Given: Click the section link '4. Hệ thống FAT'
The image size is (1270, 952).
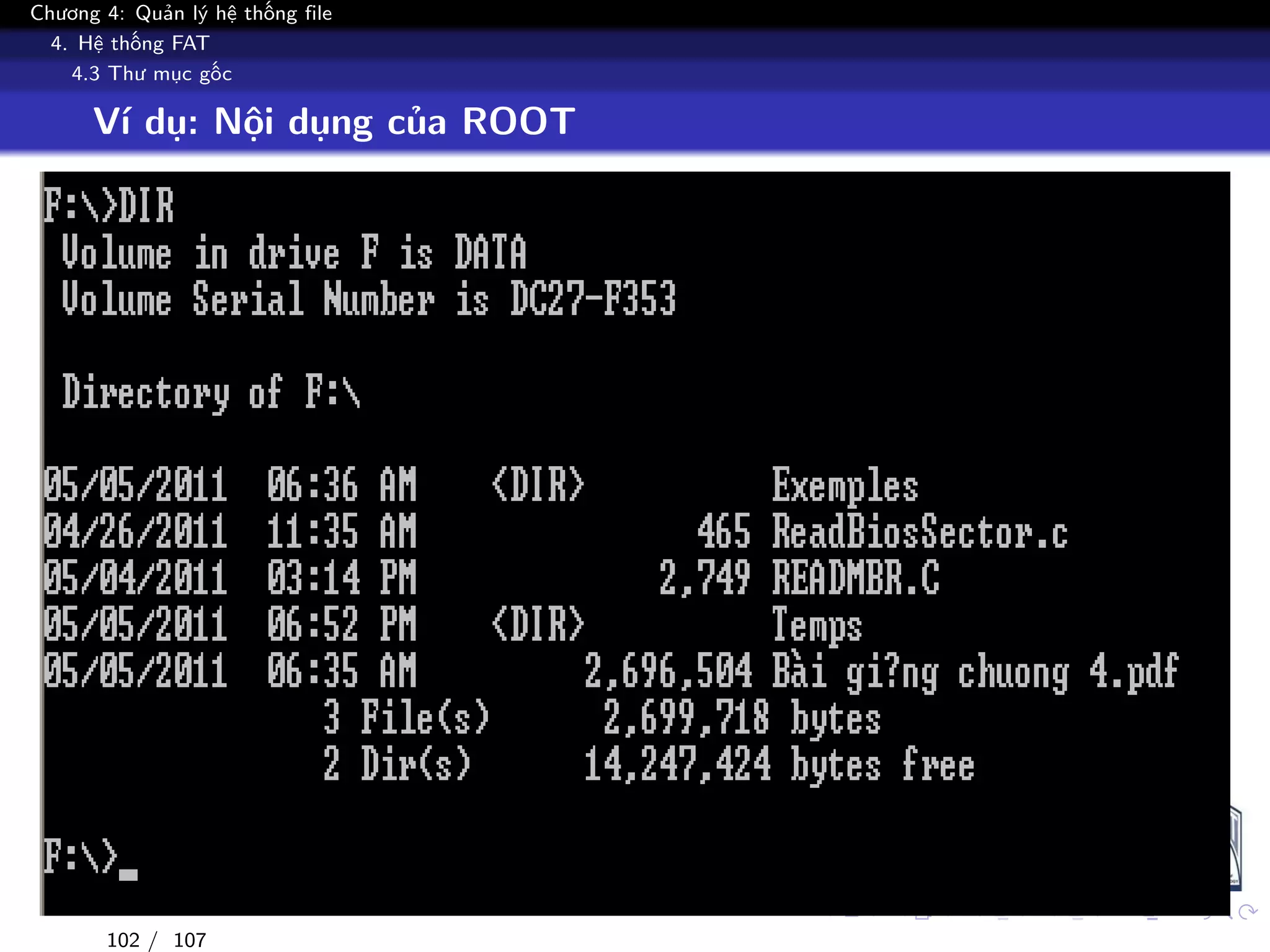Looking at the screenshot, I should [130, 43].
